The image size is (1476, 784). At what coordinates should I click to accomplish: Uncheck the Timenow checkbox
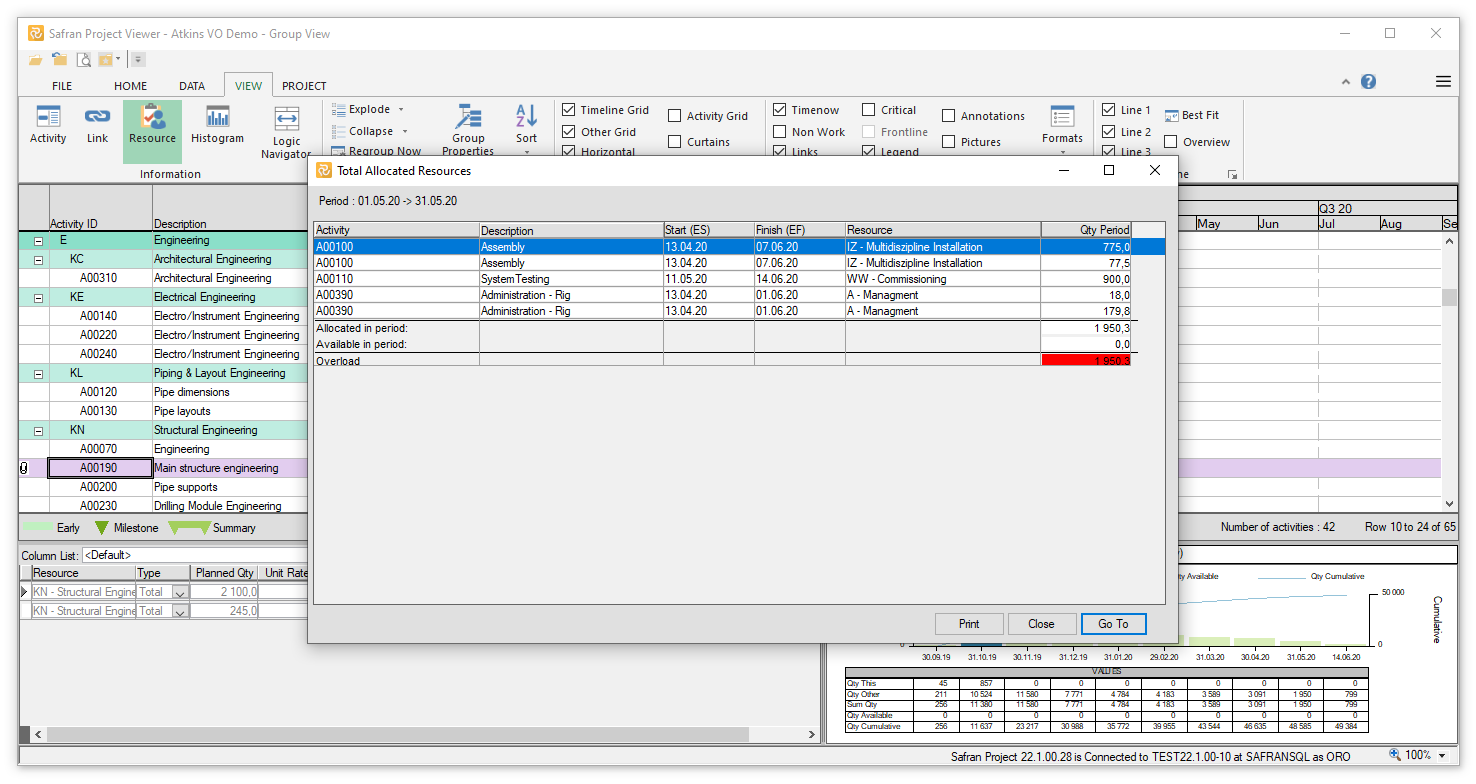[780, 110]
